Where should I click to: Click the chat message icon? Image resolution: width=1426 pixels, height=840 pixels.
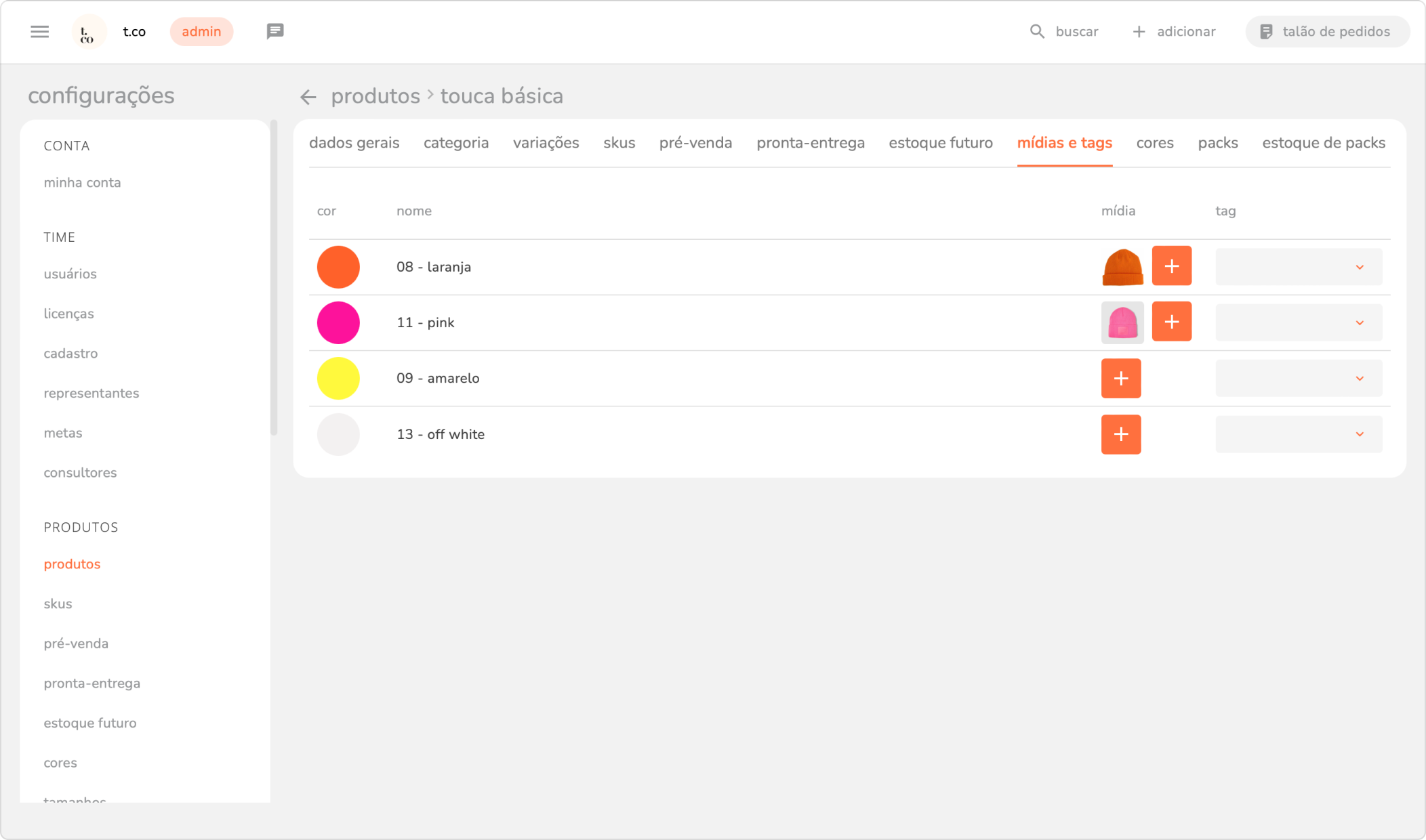275,31
